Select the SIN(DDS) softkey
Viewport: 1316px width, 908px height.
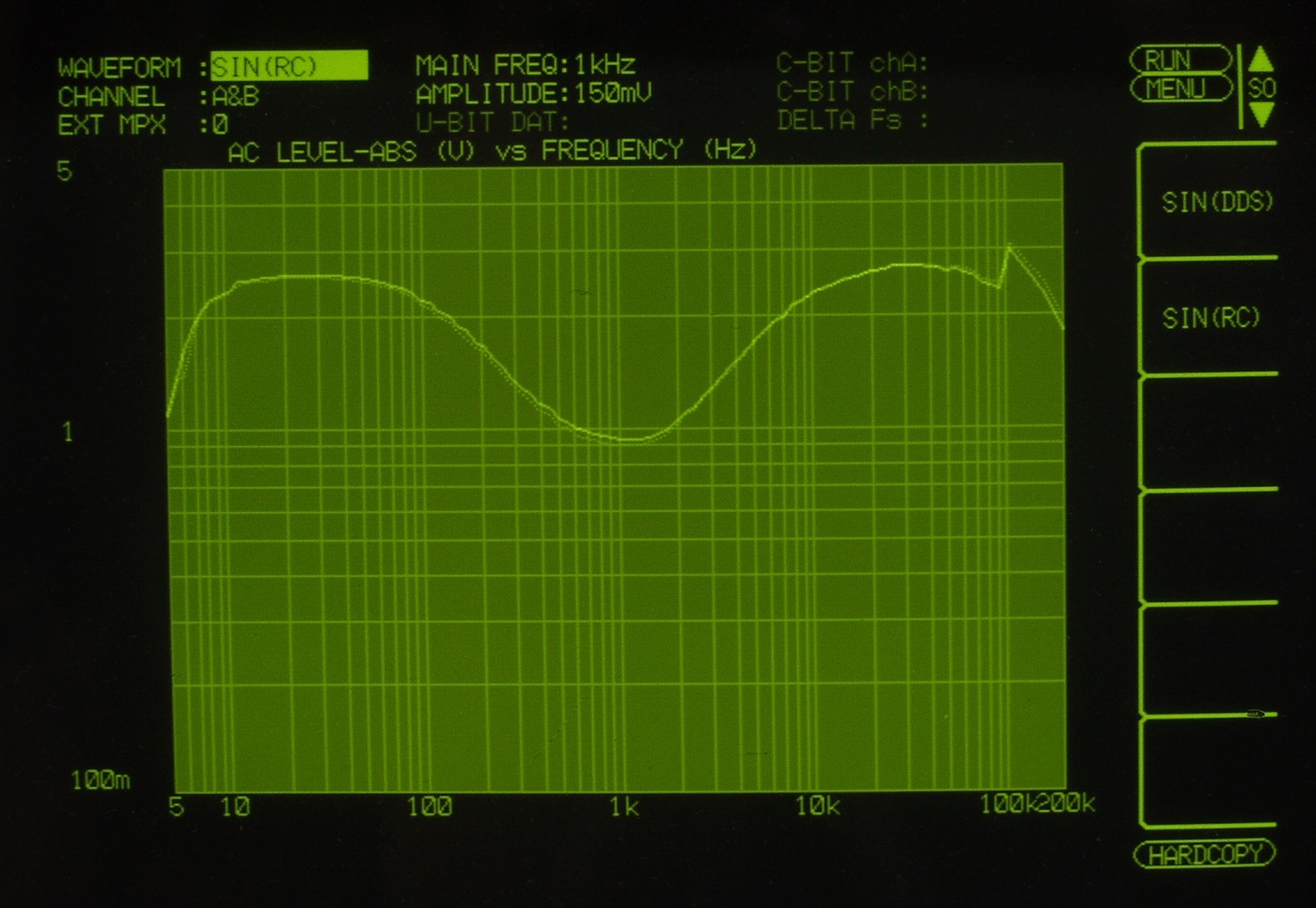click(x=1216, y=202)
